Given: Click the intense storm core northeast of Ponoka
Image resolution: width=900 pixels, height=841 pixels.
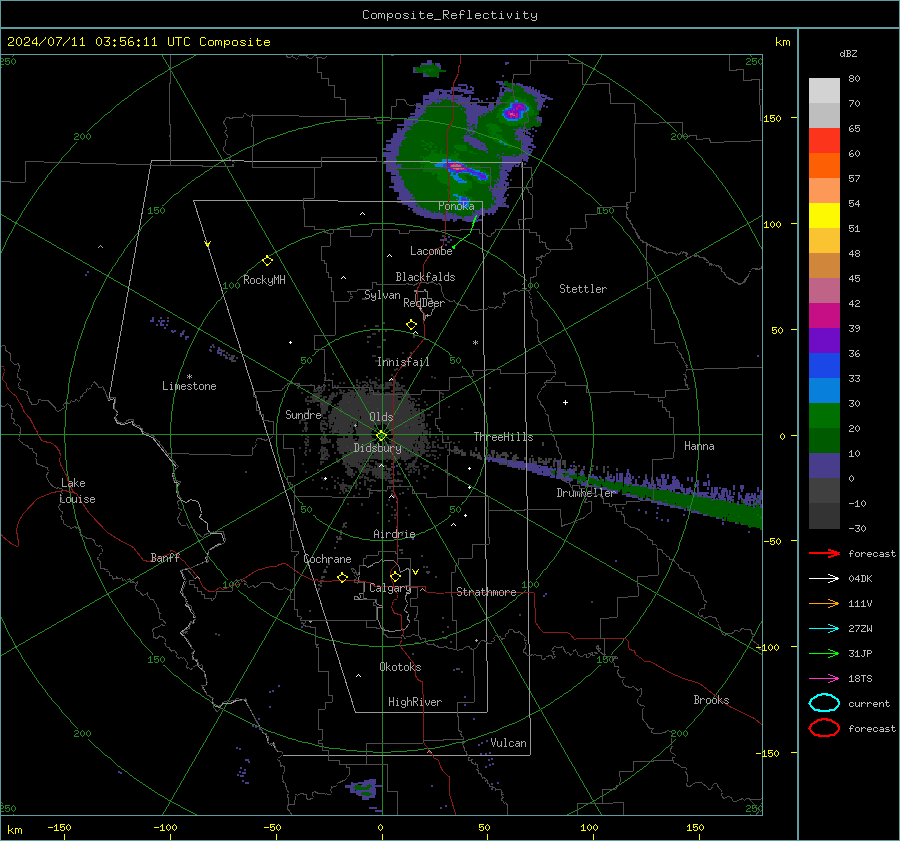Looking at the screenshot, I should (x=515, y=111).
